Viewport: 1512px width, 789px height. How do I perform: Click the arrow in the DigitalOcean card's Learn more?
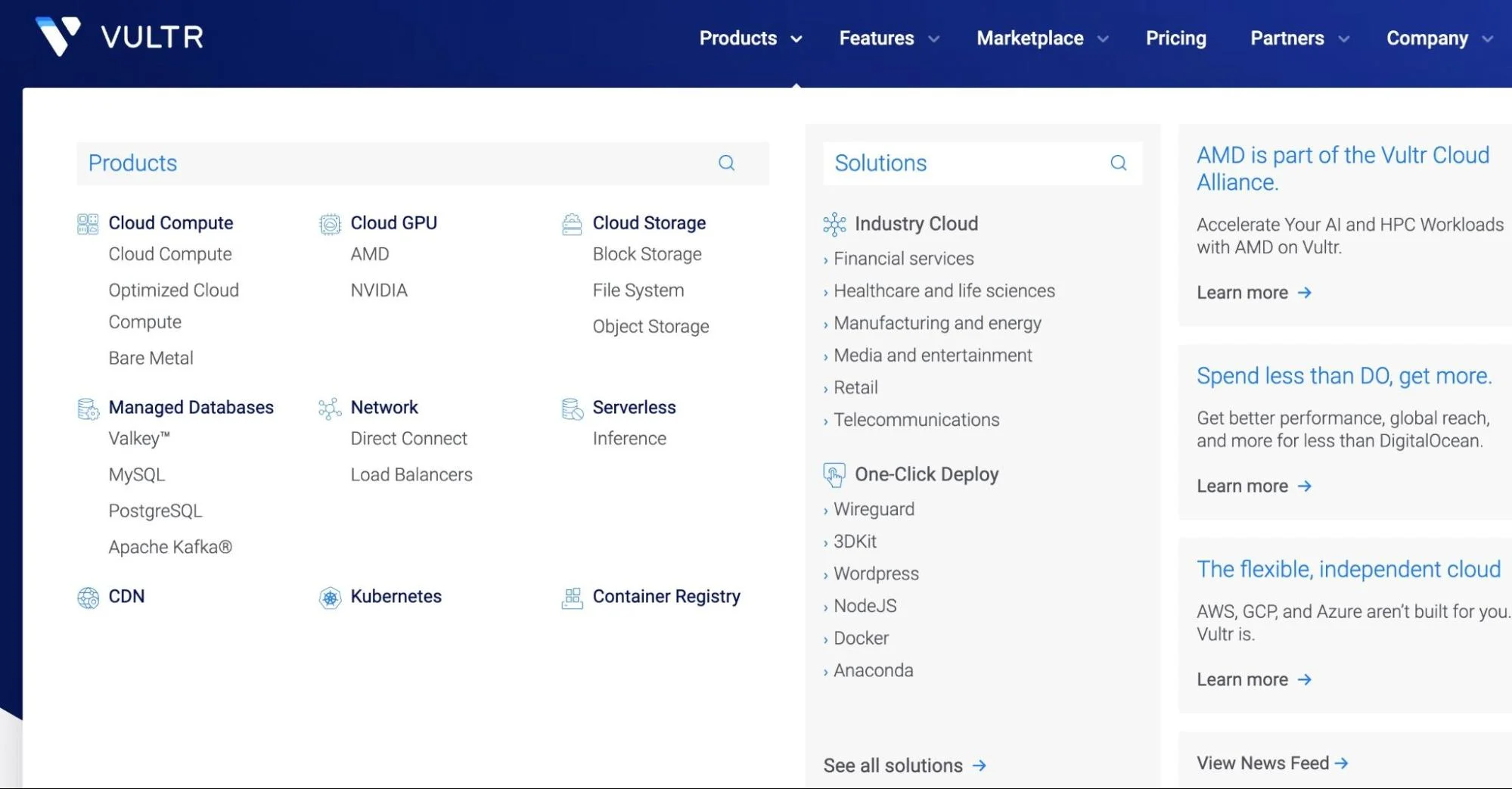tap(1304, 486)
